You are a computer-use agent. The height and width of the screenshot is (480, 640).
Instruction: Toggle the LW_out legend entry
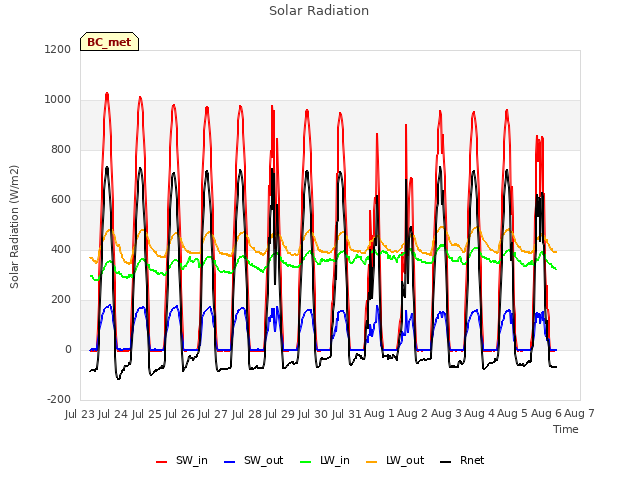pyautogui.click(x=395, y=460)
